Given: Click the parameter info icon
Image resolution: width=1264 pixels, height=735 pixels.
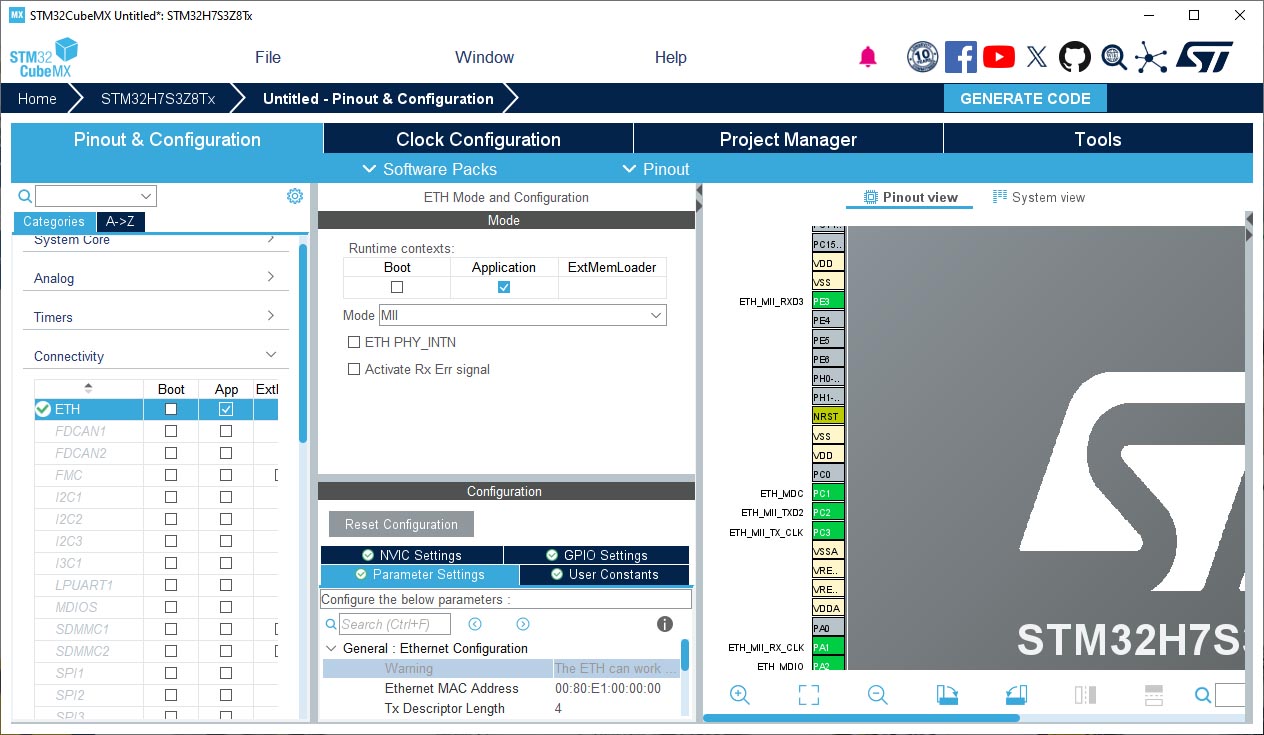Looking at the screenshot, I should pyautogui.click(x=664, y=624).
